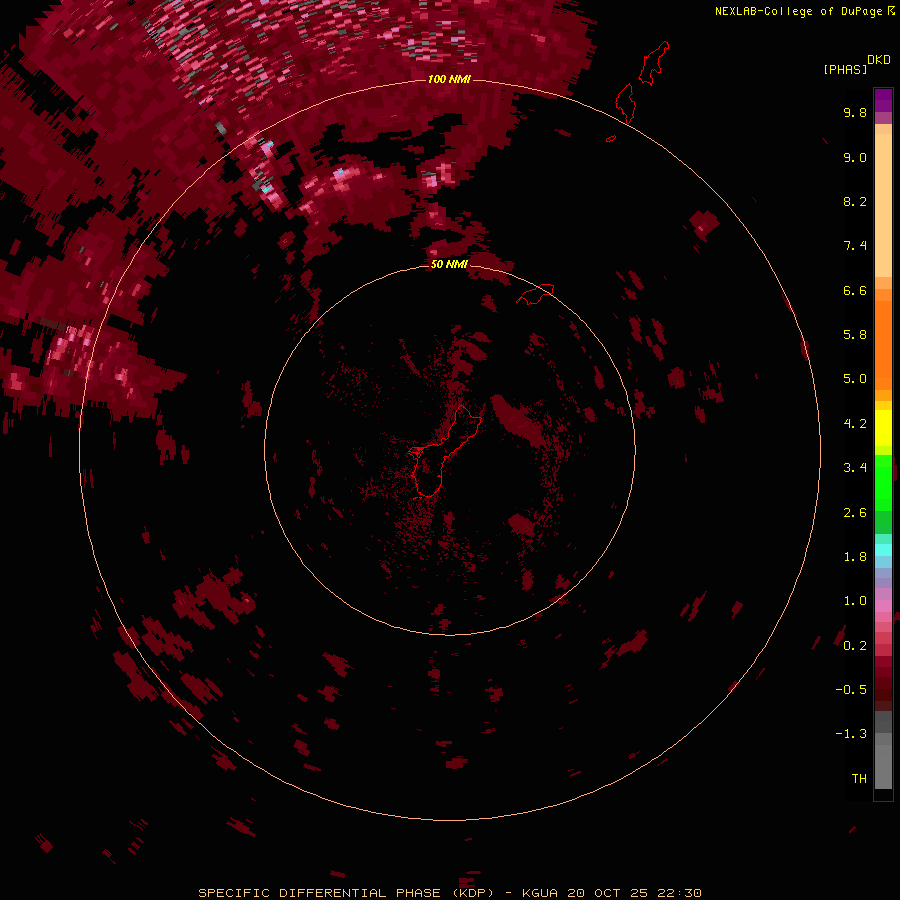Click the 0.2 scale value
The height and width of the screenshot is (900, 900).
pos(855,646)
